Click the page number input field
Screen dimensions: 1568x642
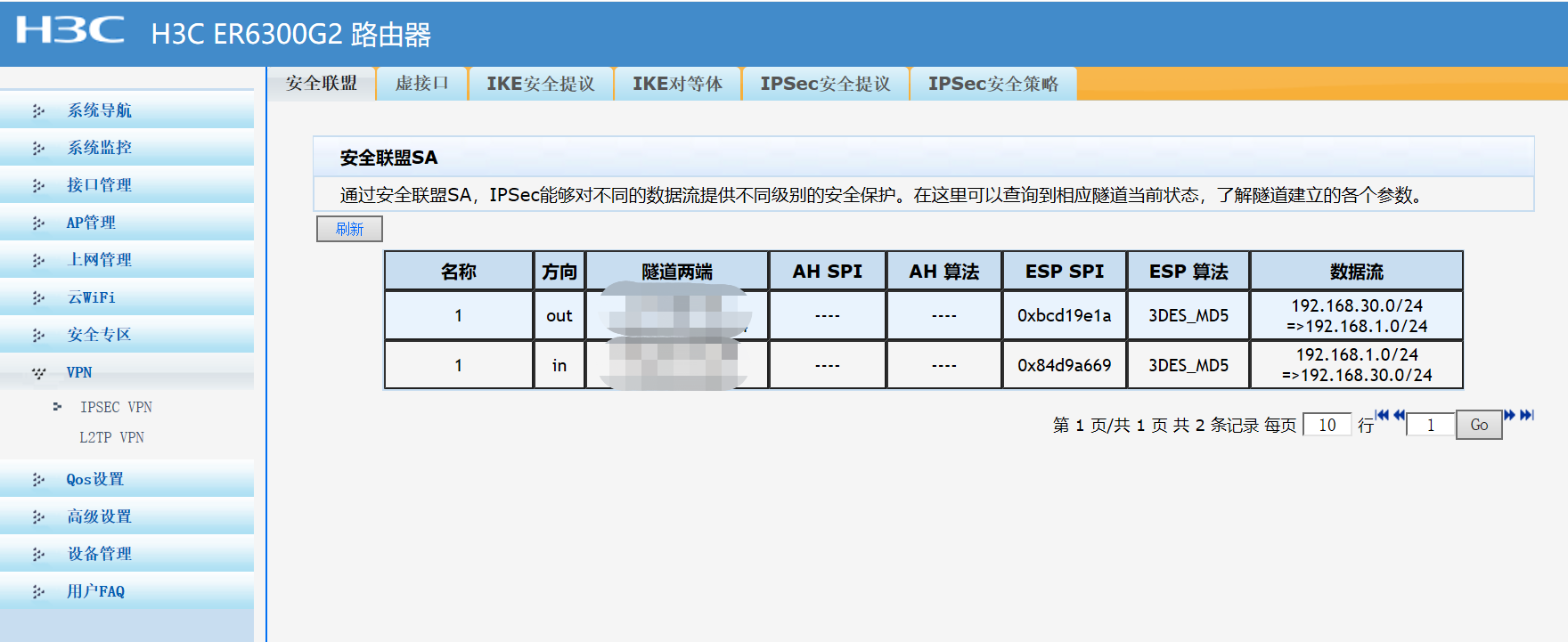1431,425
